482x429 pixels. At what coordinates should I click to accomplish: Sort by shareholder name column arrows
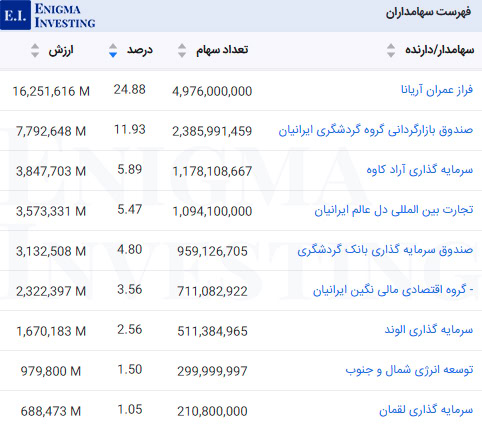coord(391,50)
